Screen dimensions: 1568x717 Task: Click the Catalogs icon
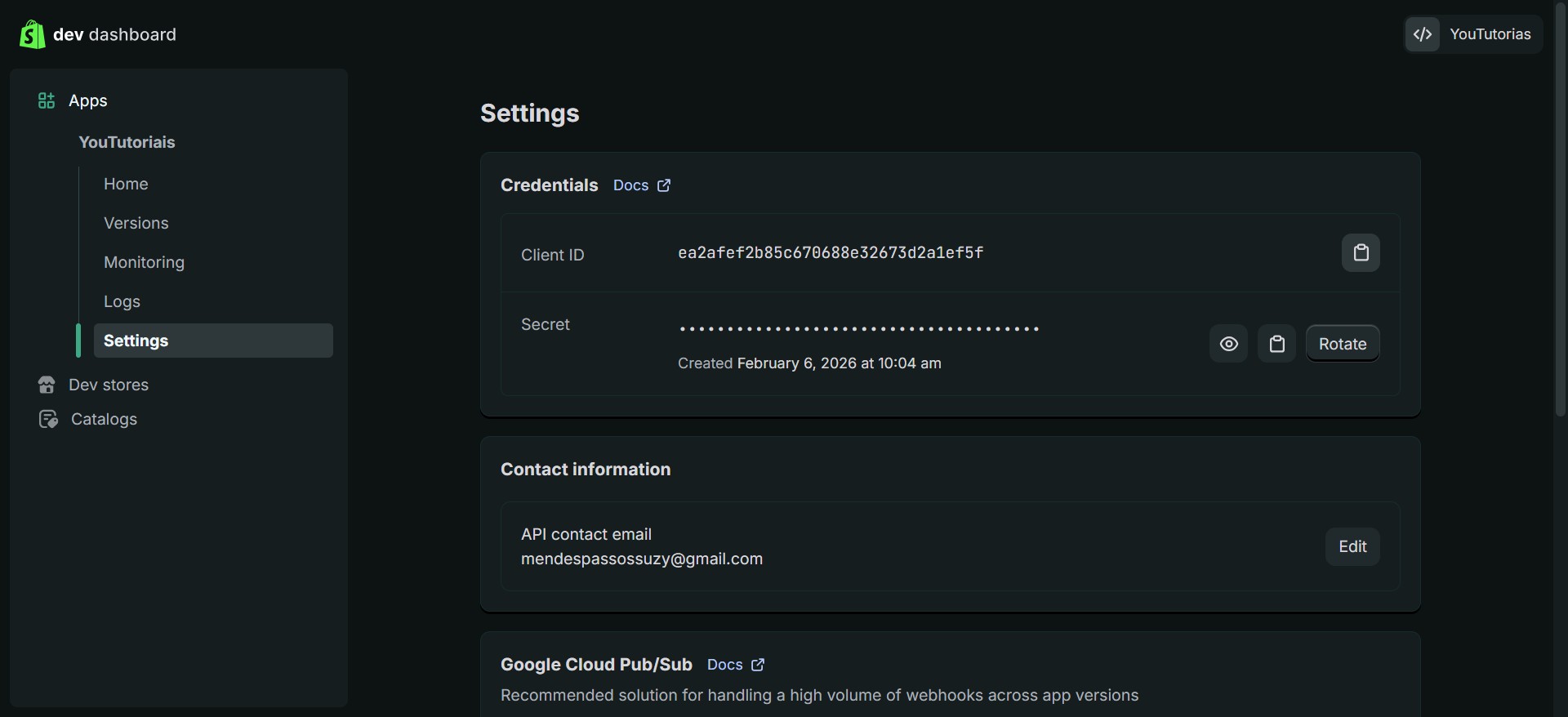48,419
